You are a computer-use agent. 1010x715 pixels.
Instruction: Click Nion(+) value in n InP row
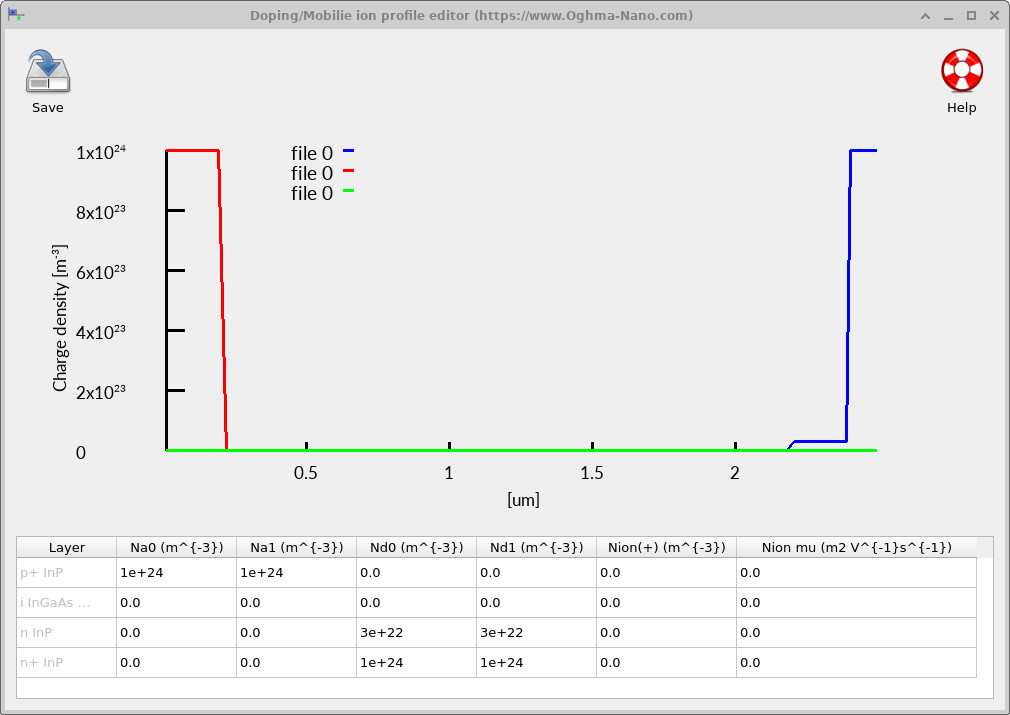667,633
